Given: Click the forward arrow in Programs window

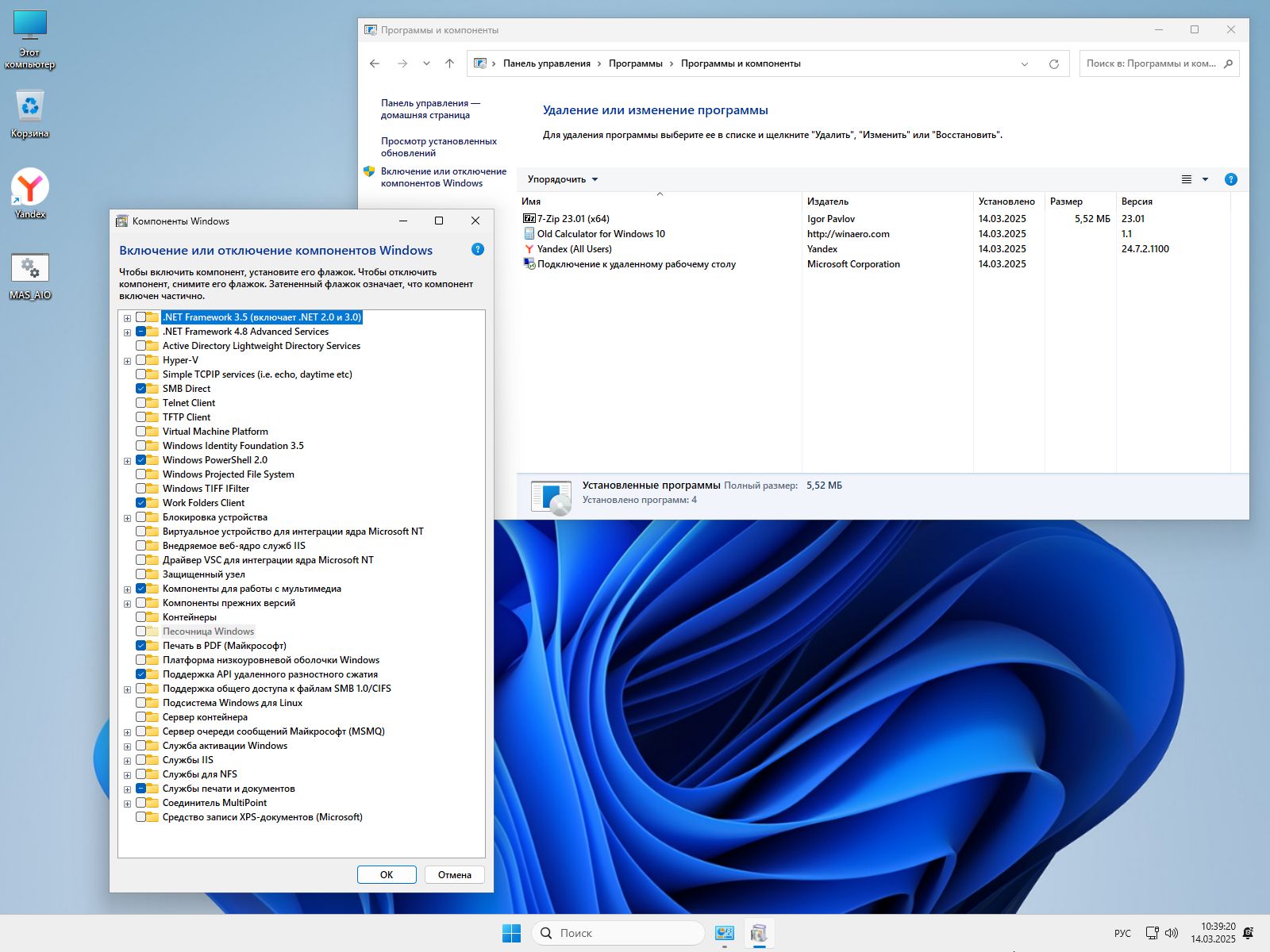Looking at the screenshot, I should click(x=402, y=63).
